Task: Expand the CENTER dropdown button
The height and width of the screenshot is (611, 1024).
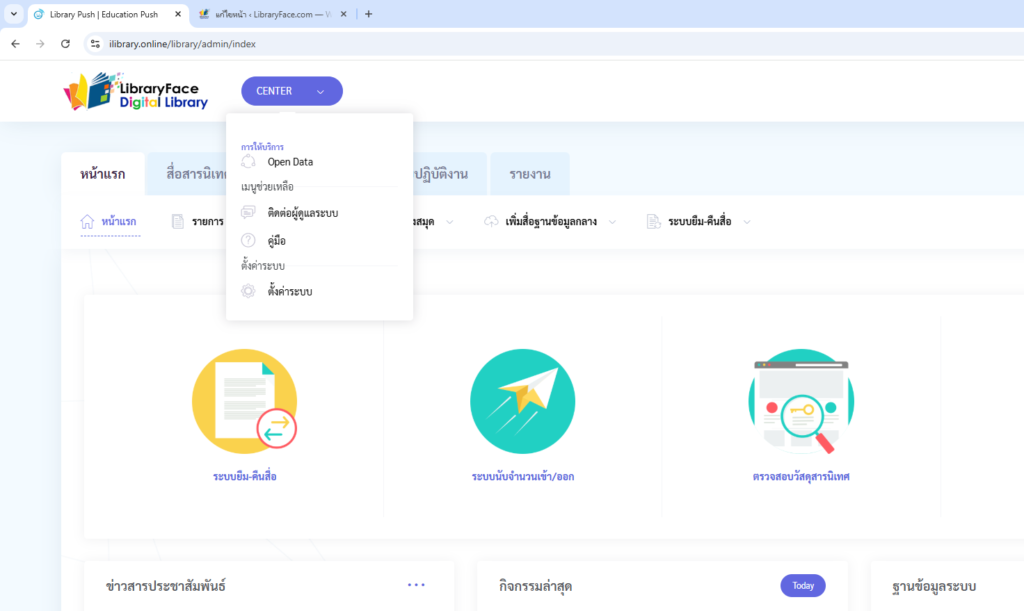Action: [x=291, y=91]
